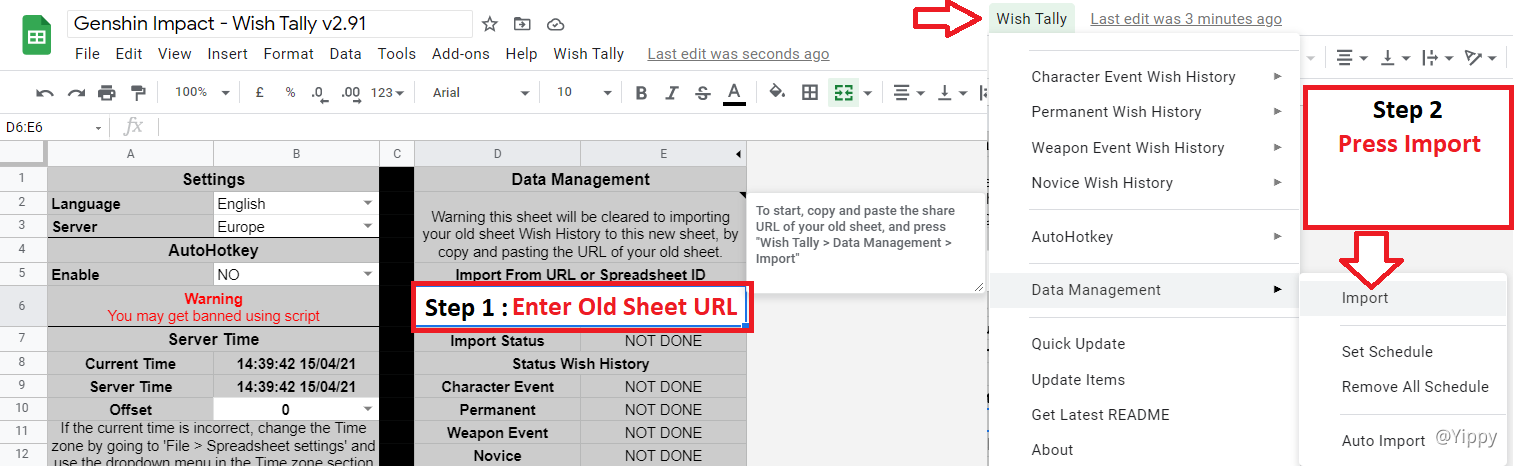Image resolution: width=1516 pixels, height=466 pixels.
Task: Expand the Server dropdown set to Europe
Action: pyautogui.click(x=366, y=227)
